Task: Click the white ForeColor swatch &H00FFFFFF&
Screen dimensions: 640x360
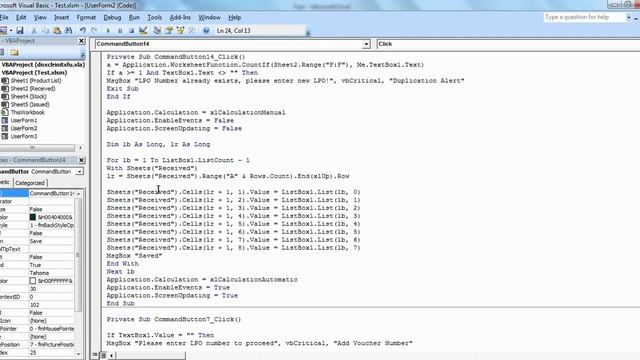Action: coord(33,281)
